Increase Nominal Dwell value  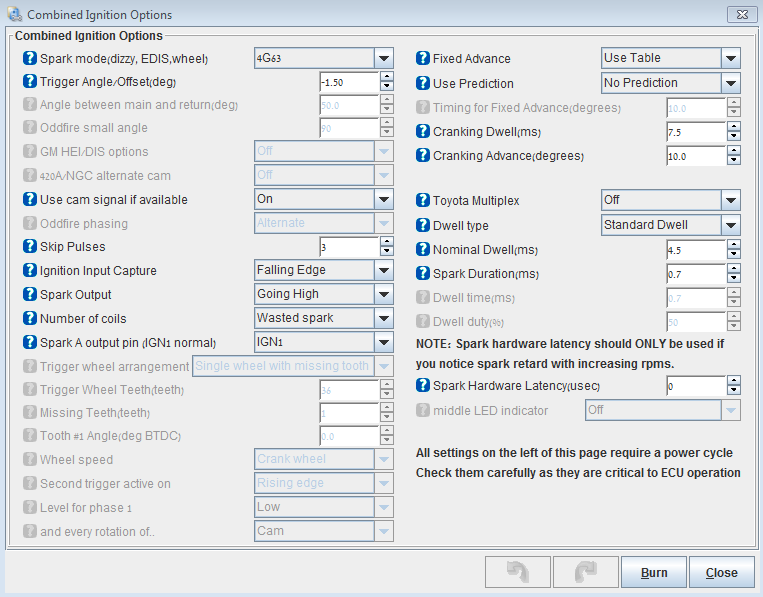click(734, 245)
